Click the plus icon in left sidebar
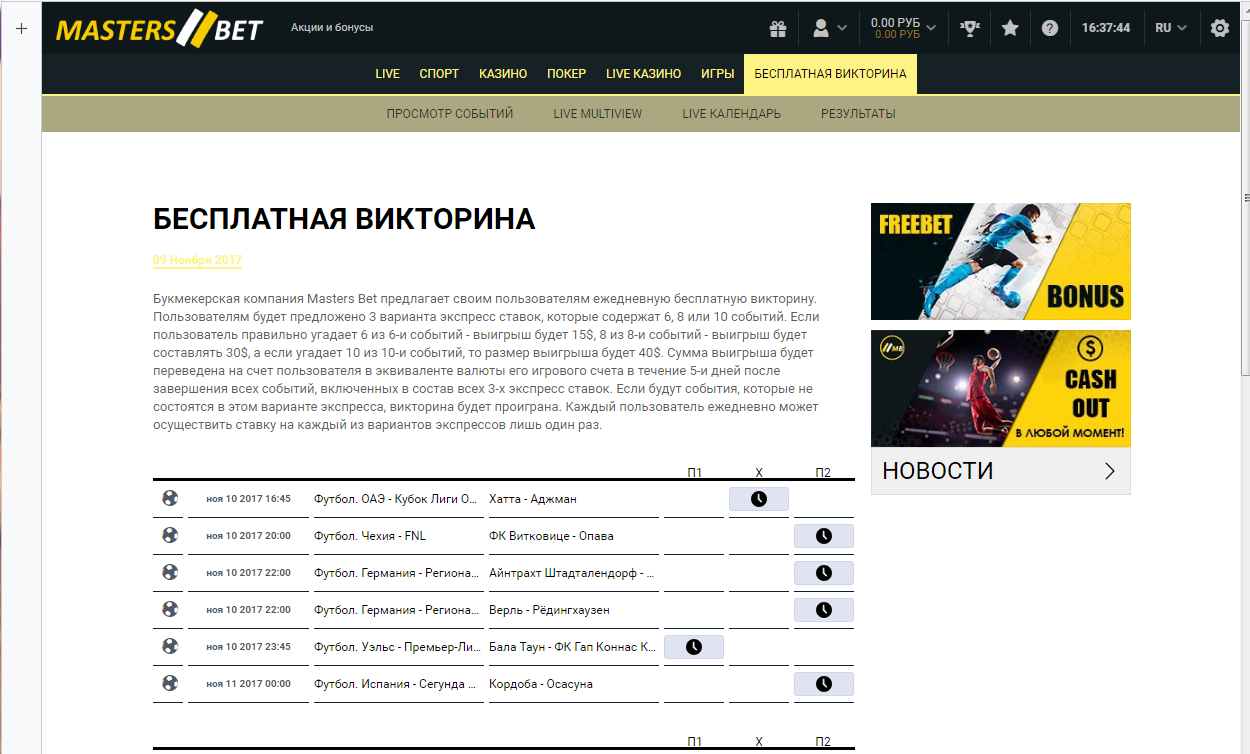Viewport: 1250px width, 754px height. point(21,28)
